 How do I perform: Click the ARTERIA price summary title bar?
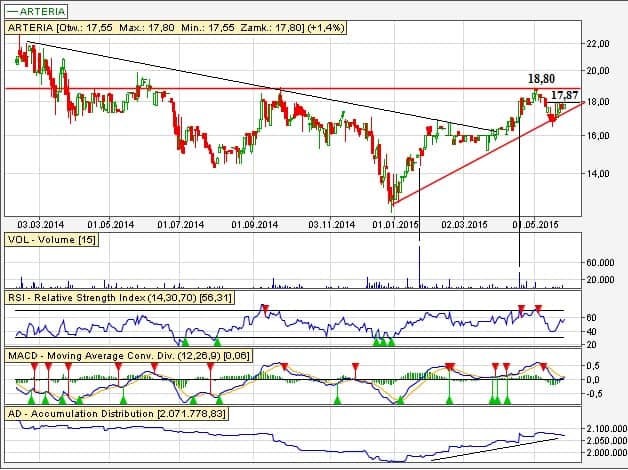click(x=180, y=29)
